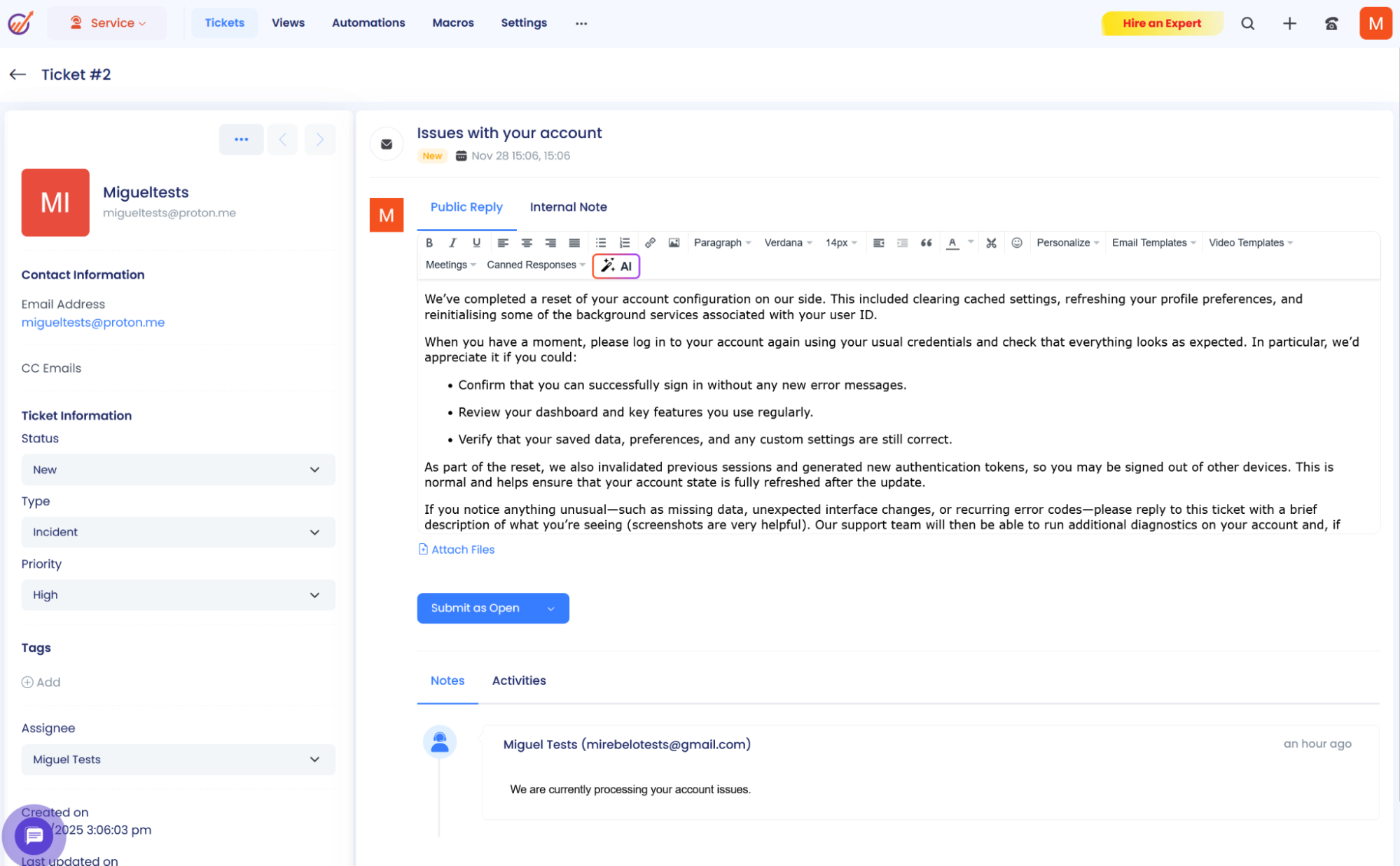Open the Canned Responses dropdown
The image size is (1400, 866).
coord(534,265)
